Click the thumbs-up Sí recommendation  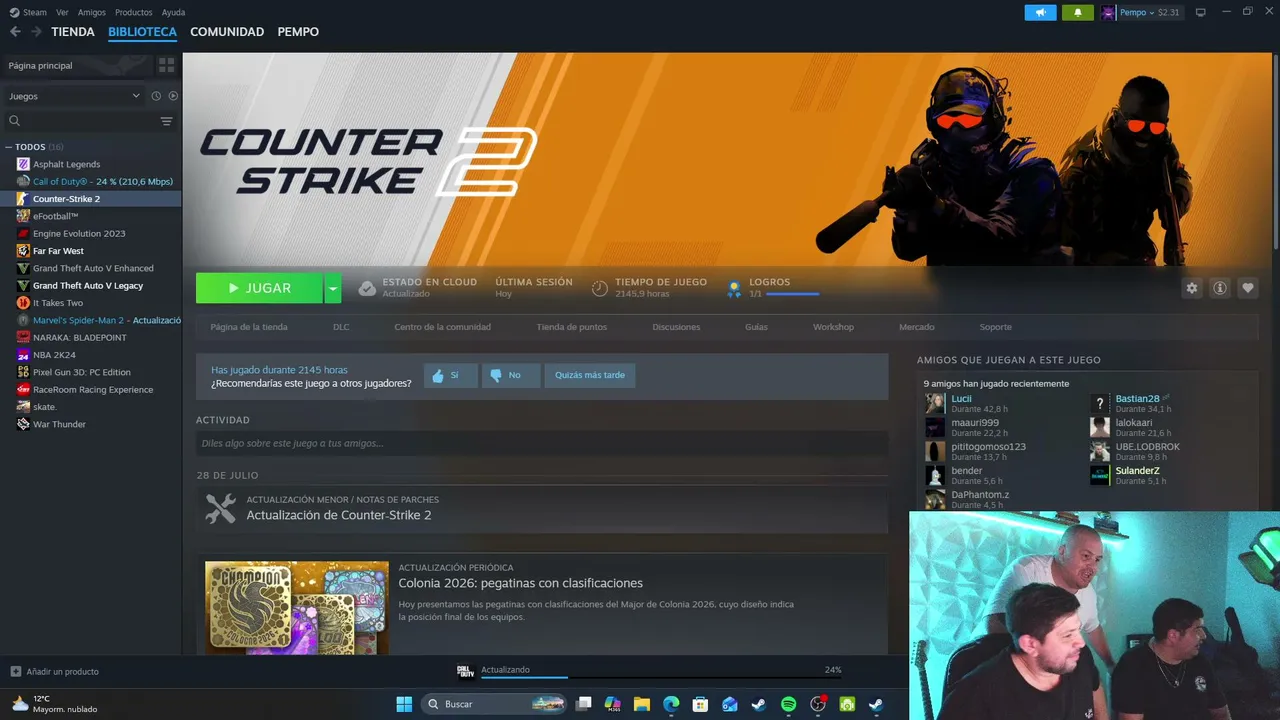pyautogui.click(x=450, y=375)
